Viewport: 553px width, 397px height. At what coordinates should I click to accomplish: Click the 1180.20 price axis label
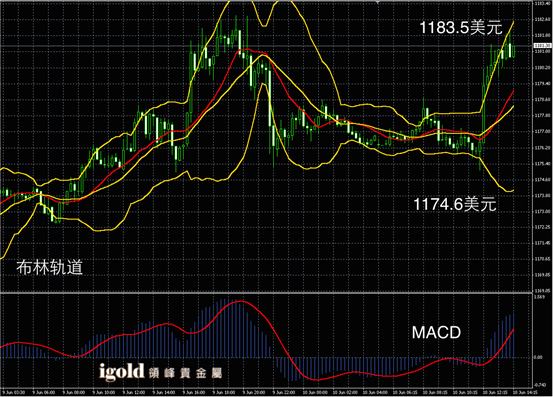(x=542, y=67)
